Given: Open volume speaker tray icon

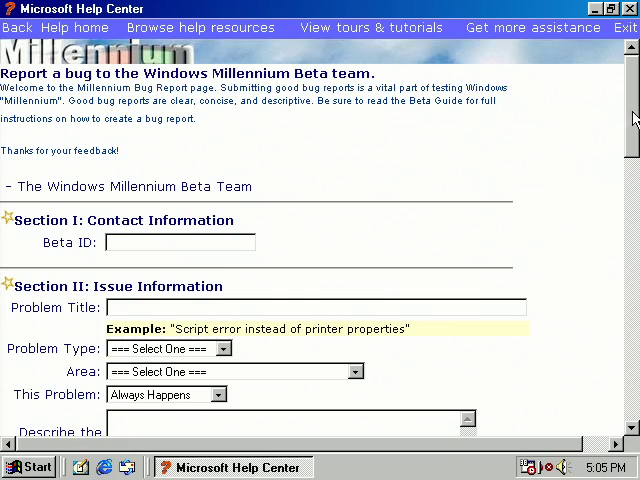Looking at the screenshot, I should click(x=564, y=467).
